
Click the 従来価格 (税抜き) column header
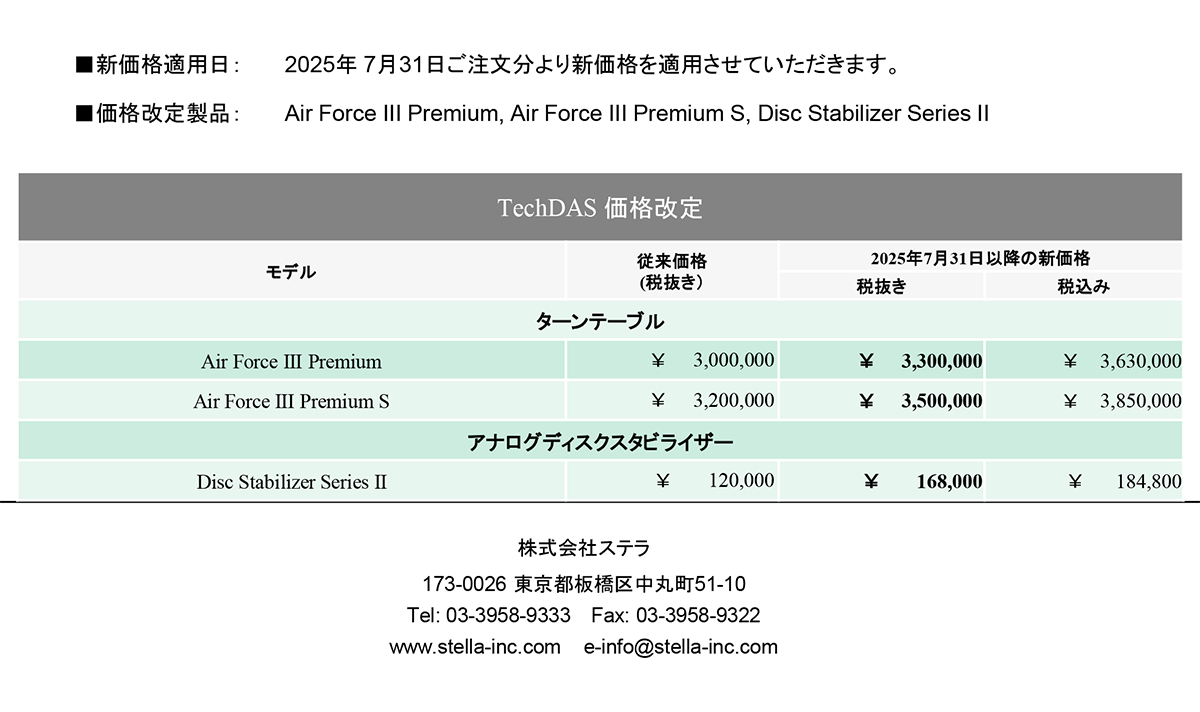[672, 271]
